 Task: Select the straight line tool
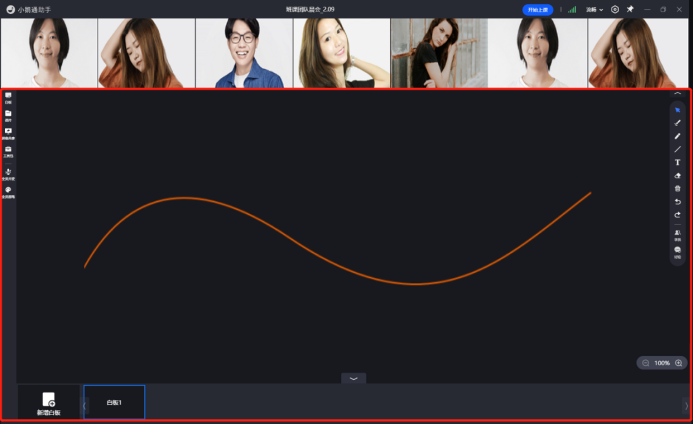tap(678, 149)
